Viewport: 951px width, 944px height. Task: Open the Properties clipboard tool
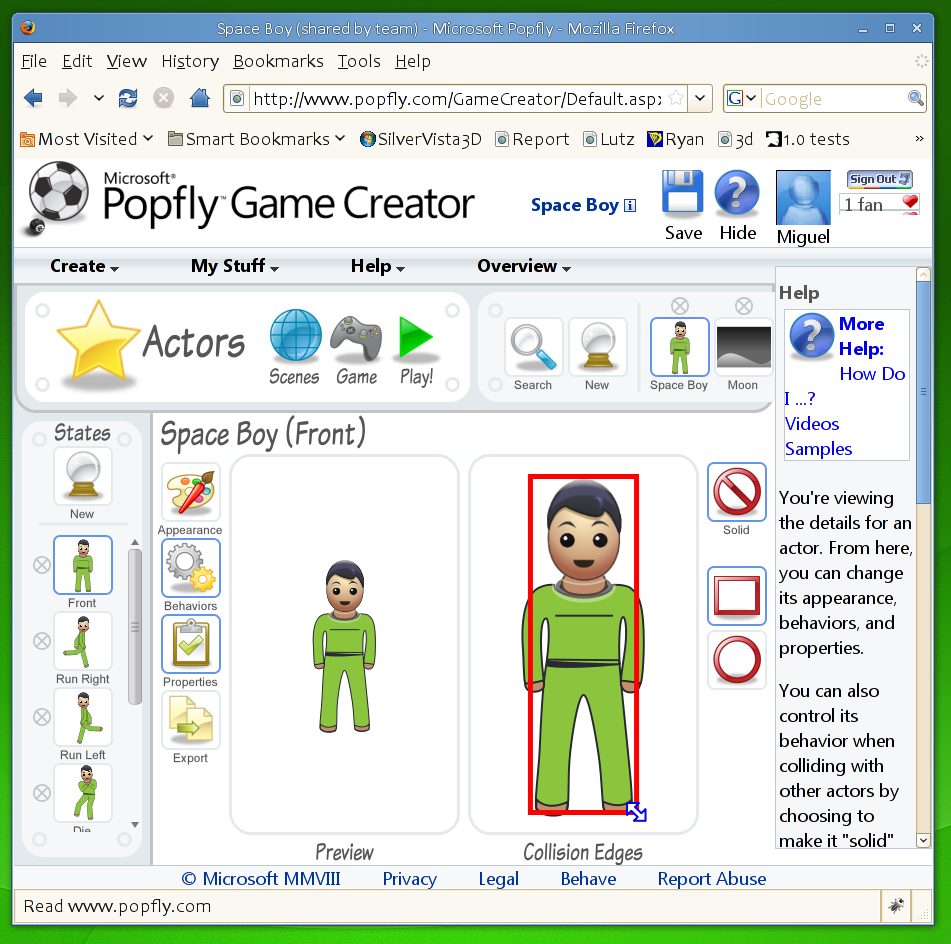[190, 644]
